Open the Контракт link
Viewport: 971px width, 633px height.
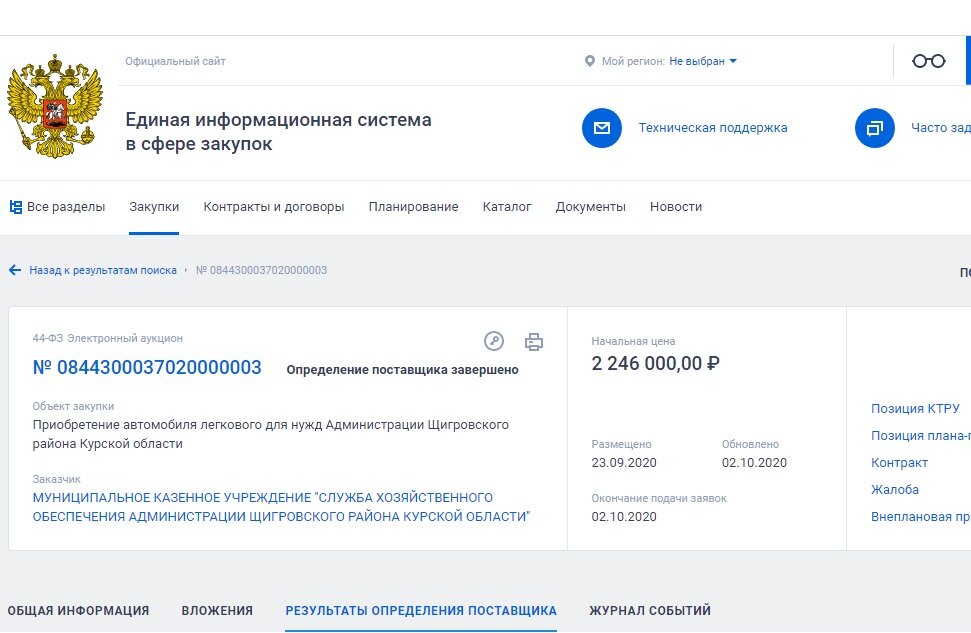pyautogui.click(x=899, y=463)
